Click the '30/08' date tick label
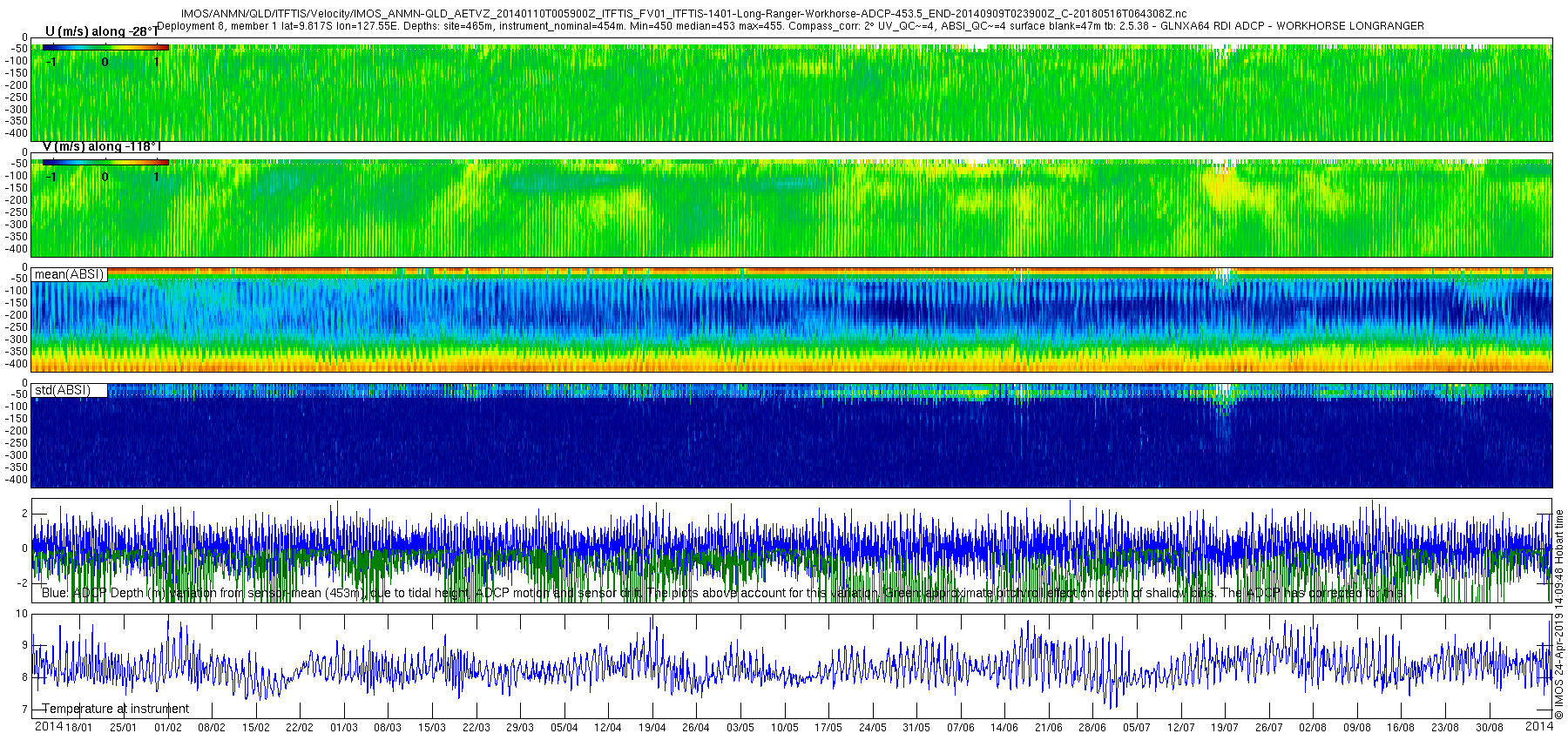 coord(1490,728)
